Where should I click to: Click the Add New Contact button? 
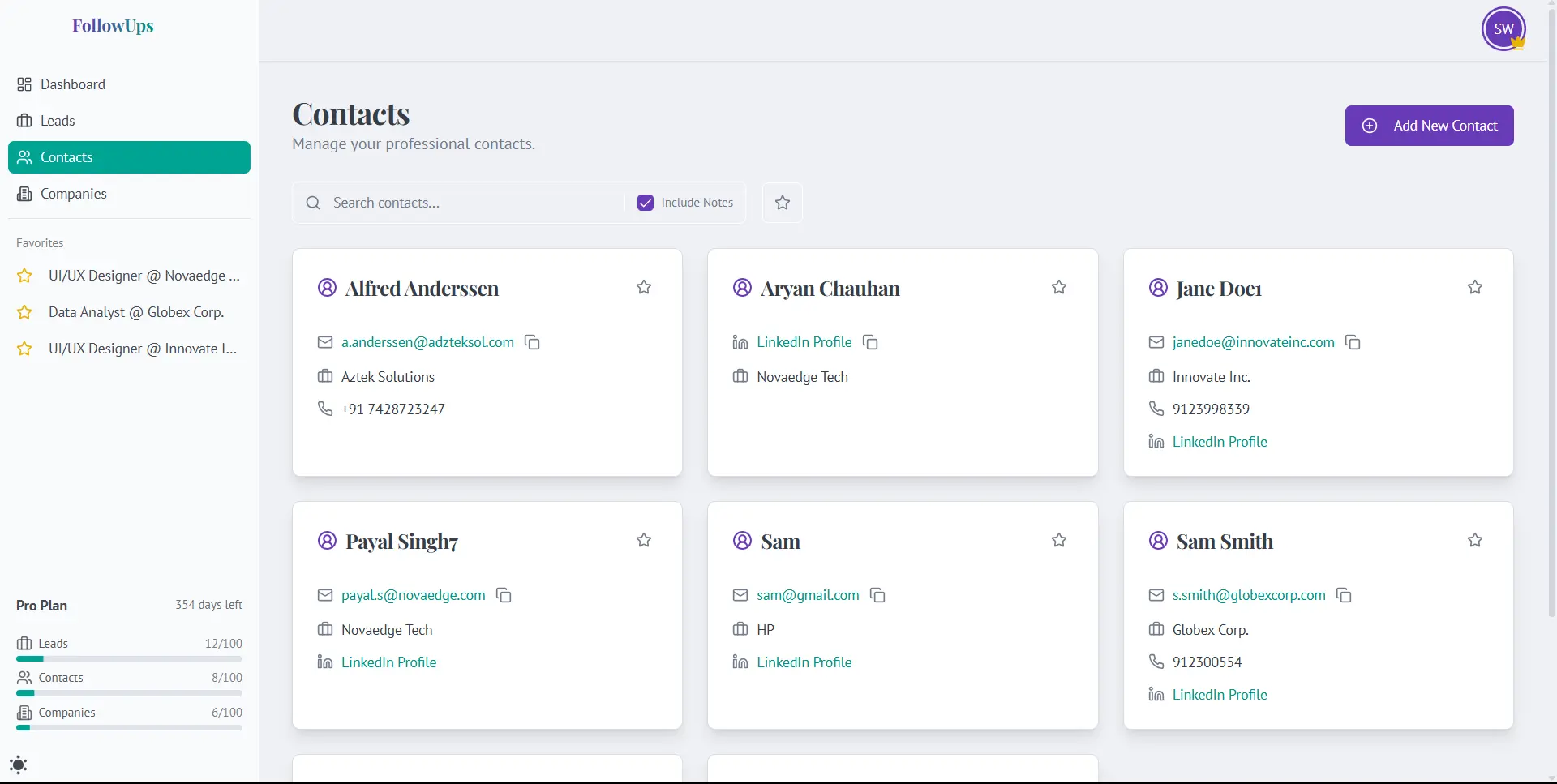coord(1429,126)
